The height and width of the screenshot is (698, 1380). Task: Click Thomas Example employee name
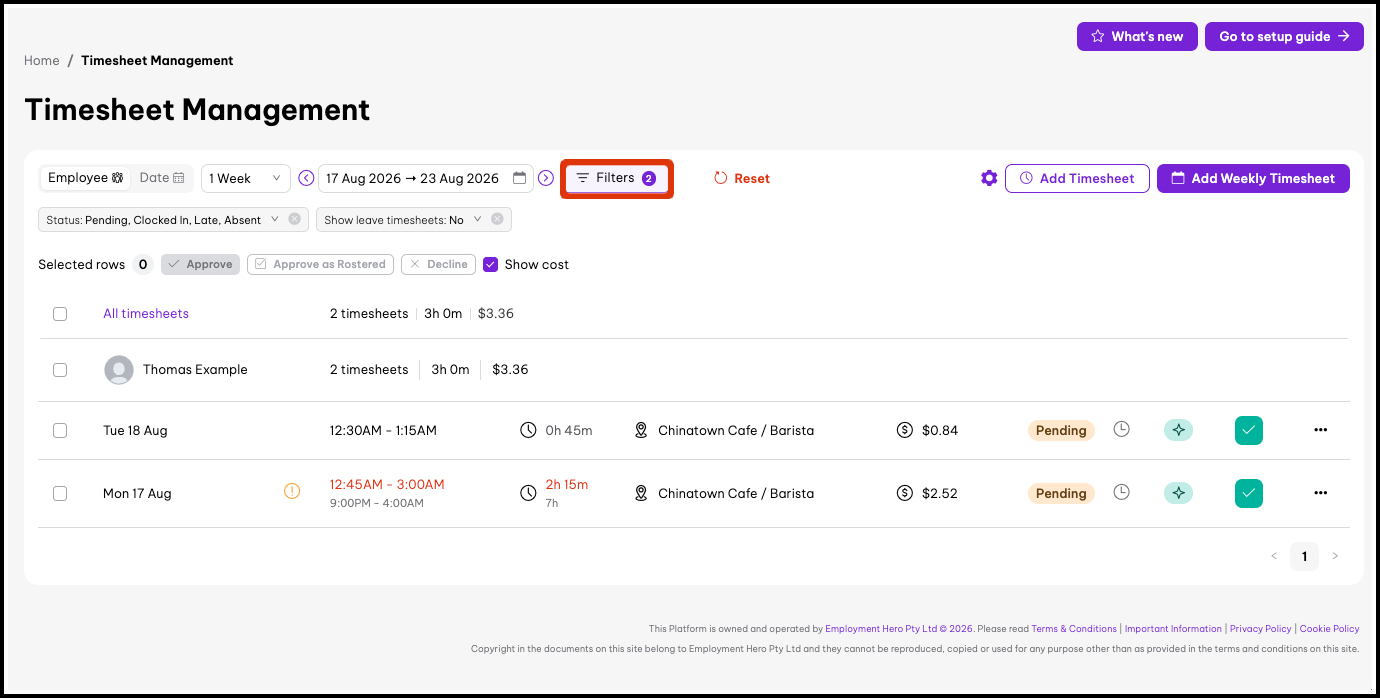(195, 369)
